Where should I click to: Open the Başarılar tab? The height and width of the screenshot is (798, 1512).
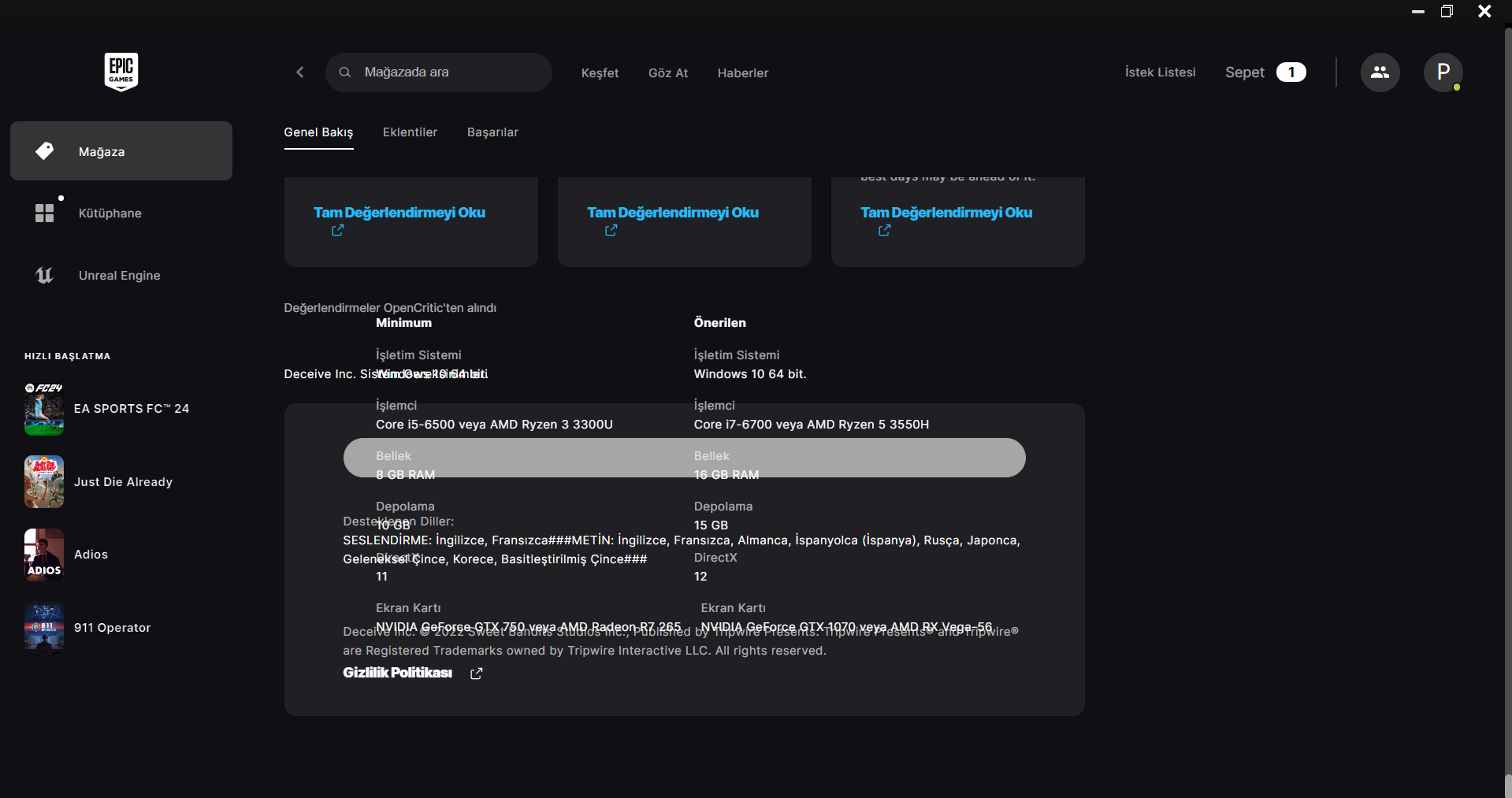click(492, 132)
